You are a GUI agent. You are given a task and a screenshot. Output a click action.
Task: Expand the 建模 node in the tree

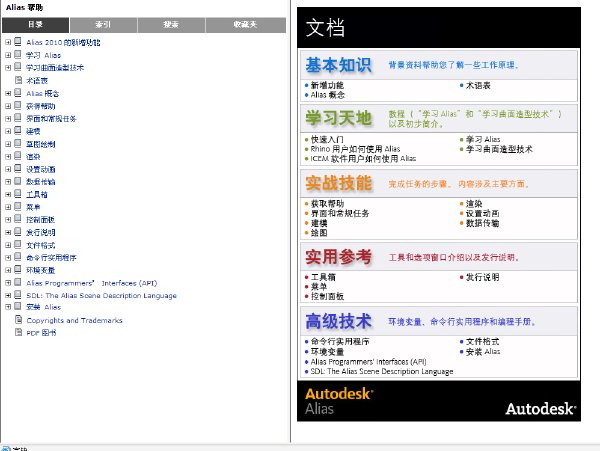[8, 131]
